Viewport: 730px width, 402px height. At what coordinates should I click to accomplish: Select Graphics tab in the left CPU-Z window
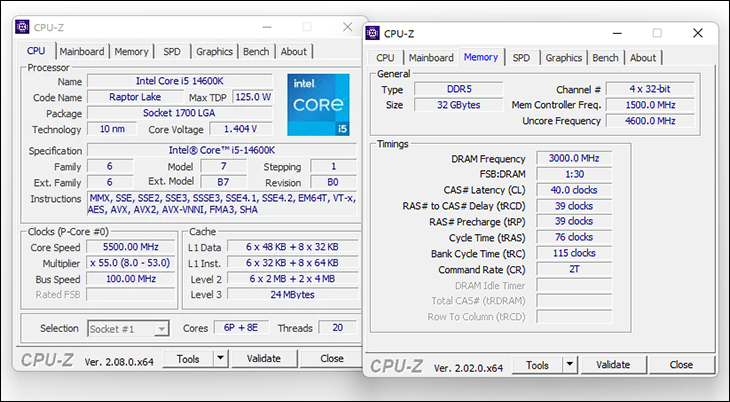click(x=214, y=51)
